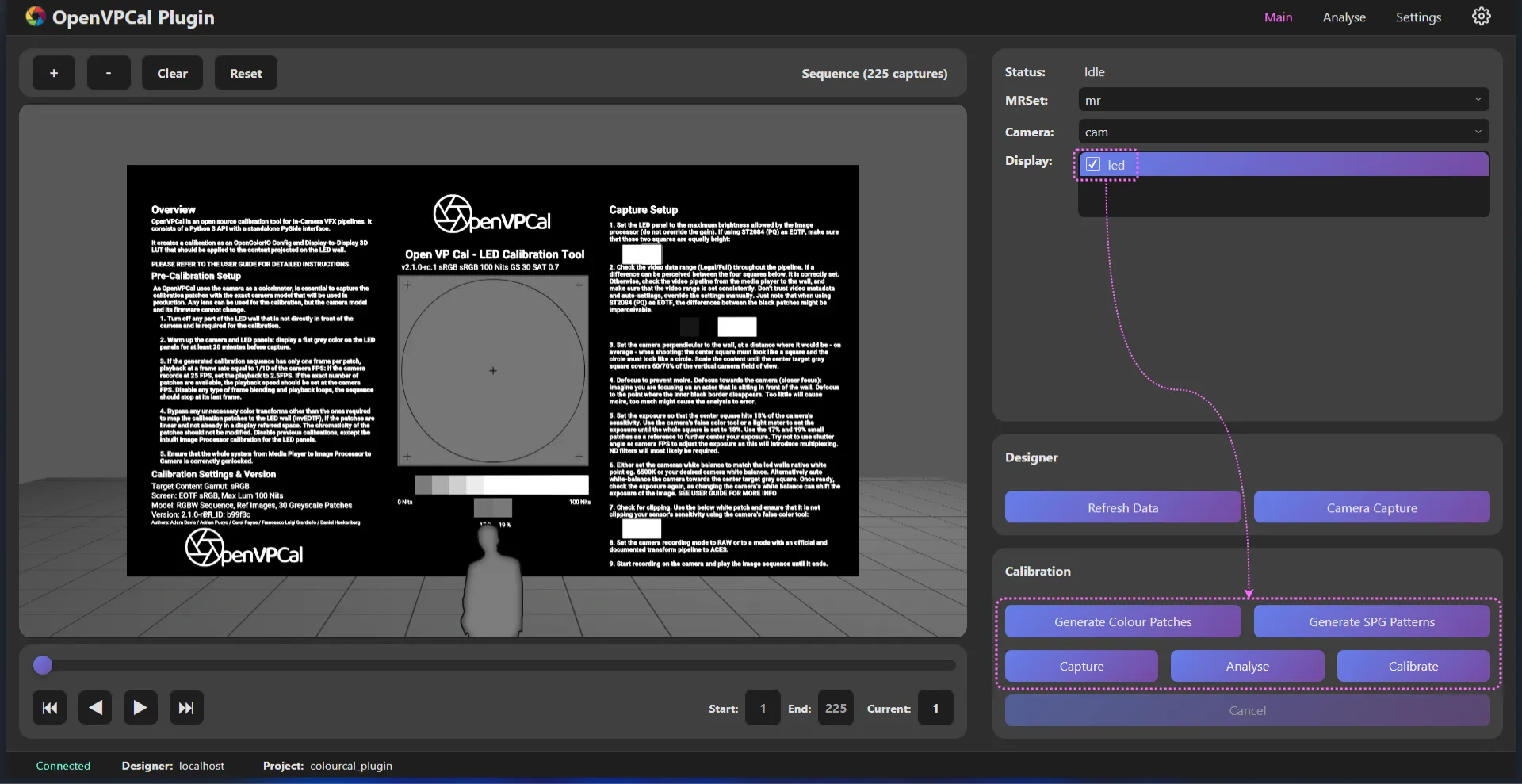Viewport: 1522px width, 784px height.
Task: Play the capture sequence forward
Action: coord(140,708)
